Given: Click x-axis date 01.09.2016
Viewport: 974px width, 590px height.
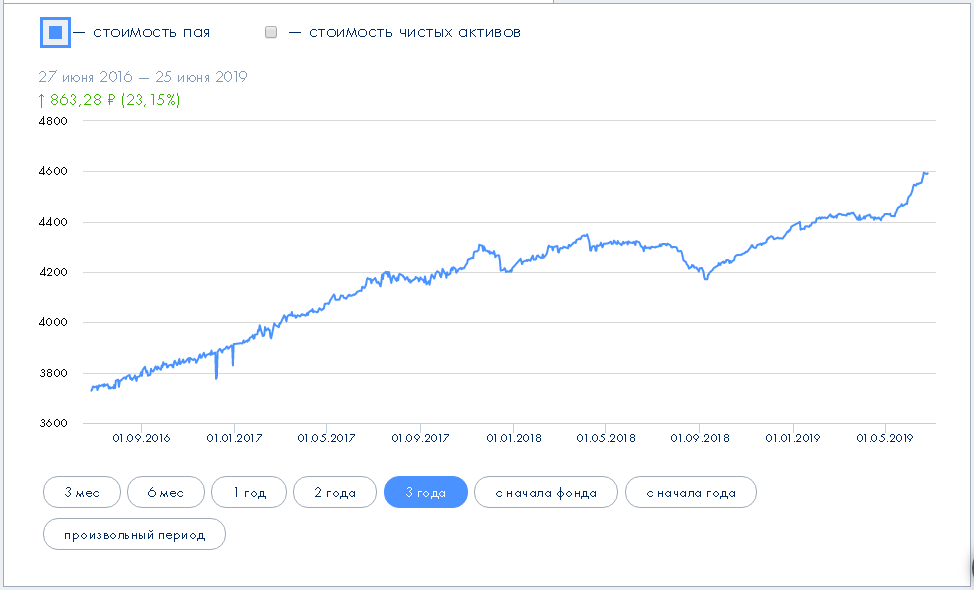Looking at the screenshot, I should point(141,438).
